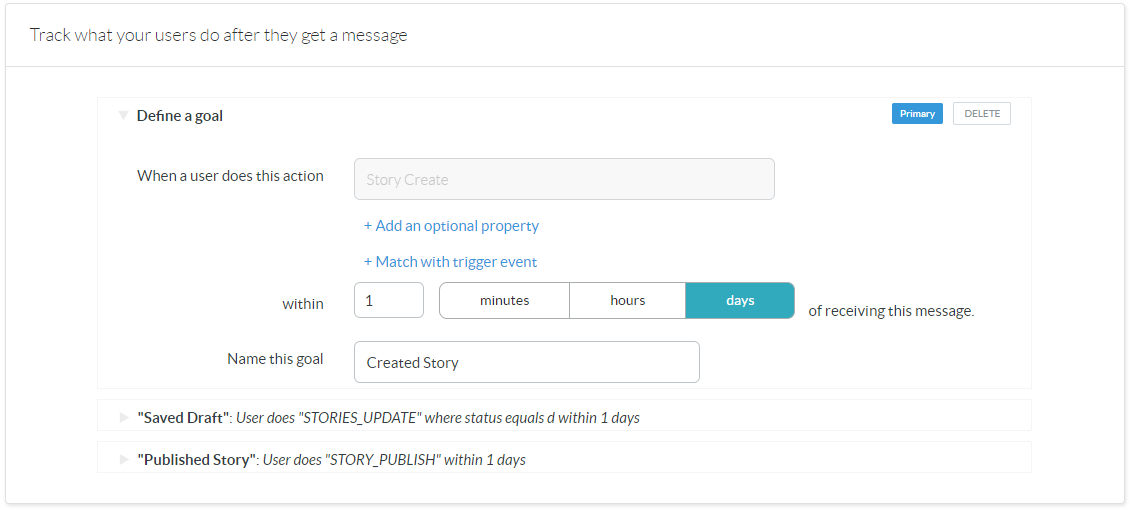Open the "Saved Draft" goal row text
This screenshot has height=510, width=1131.
(x=388, y=417)
